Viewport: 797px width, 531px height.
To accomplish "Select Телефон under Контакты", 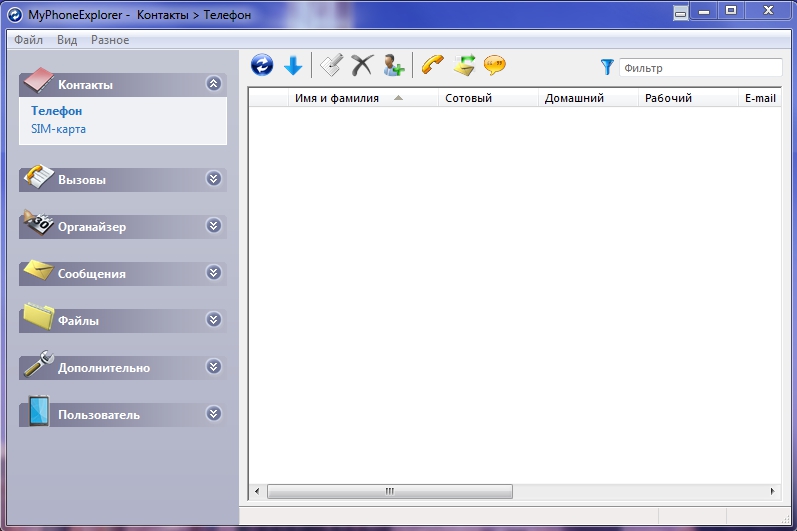I will pos(56,111).
